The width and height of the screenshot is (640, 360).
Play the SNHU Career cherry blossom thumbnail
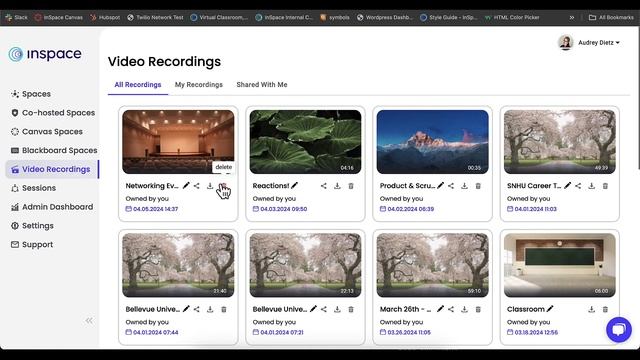560,142
